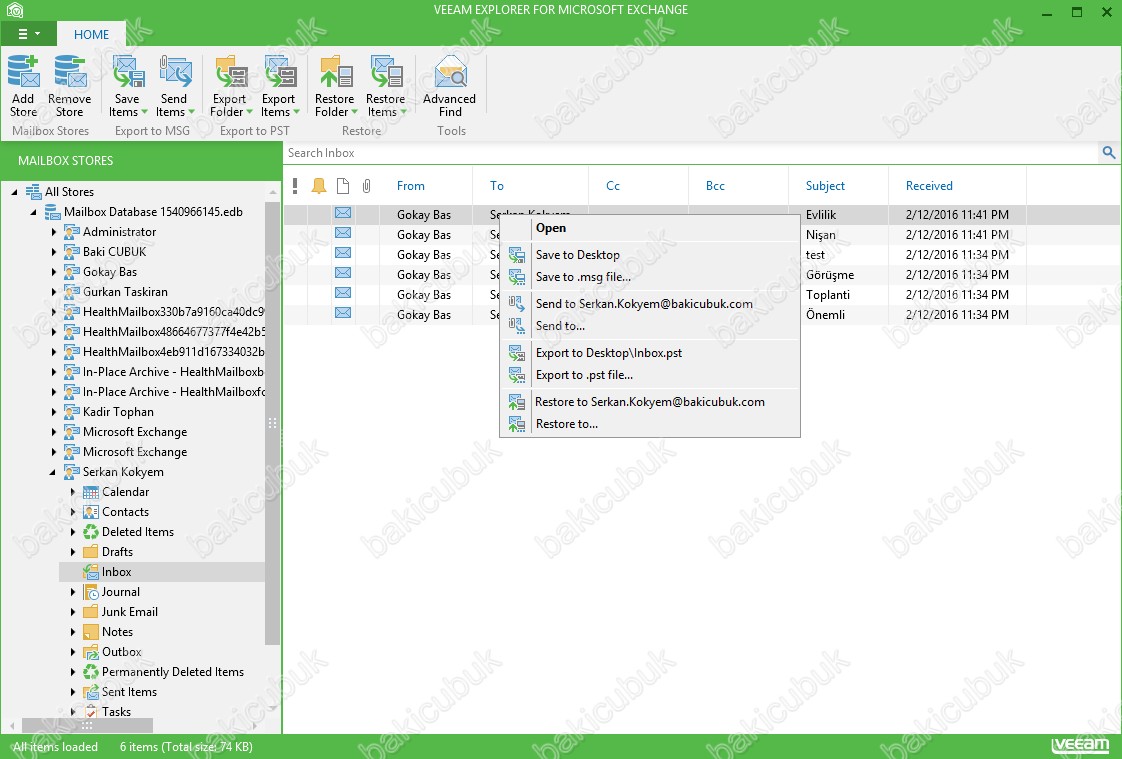Click the Restore Items ribbon icon
Image resolution: width=1122 pixels, height=759 pixels.
pyautogui.click(x=386, y=72)
